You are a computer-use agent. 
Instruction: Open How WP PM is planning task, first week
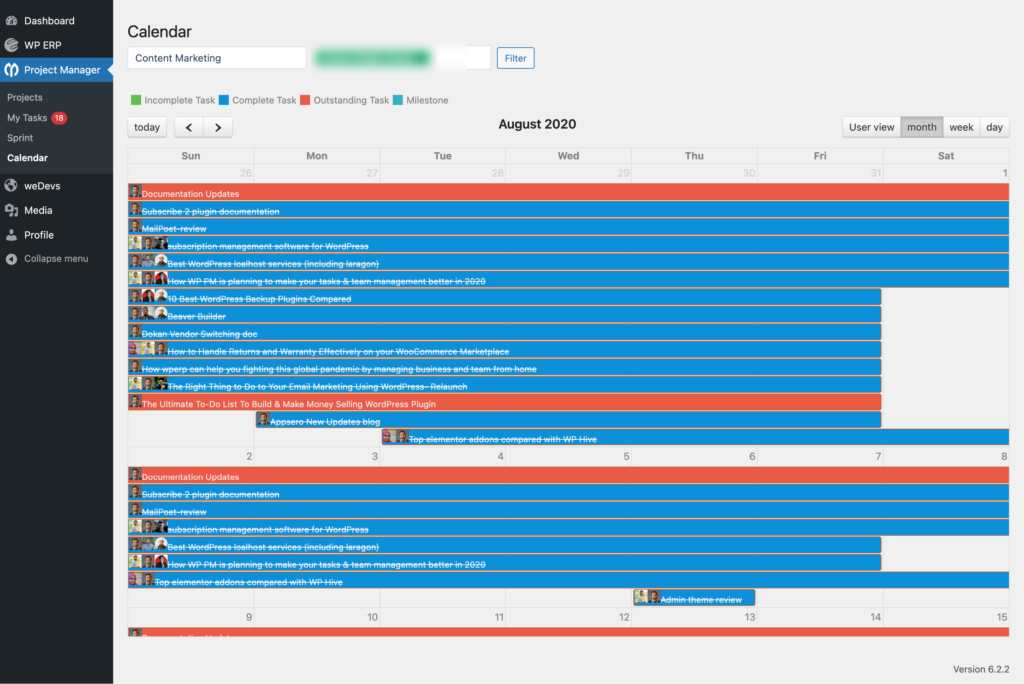click(568, 280)
